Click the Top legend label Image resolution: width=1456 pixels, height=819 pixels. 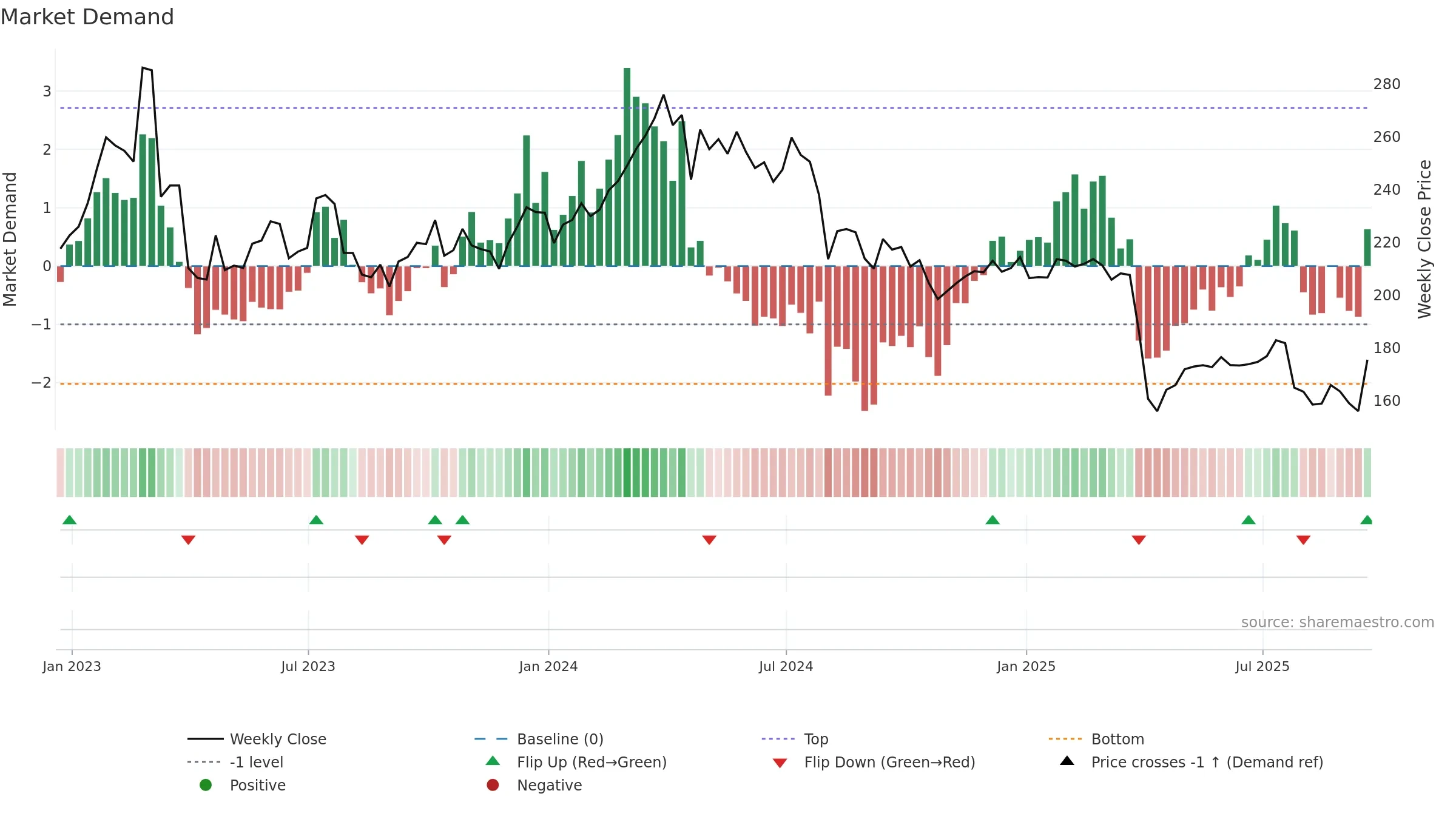(x=816, y=740)
